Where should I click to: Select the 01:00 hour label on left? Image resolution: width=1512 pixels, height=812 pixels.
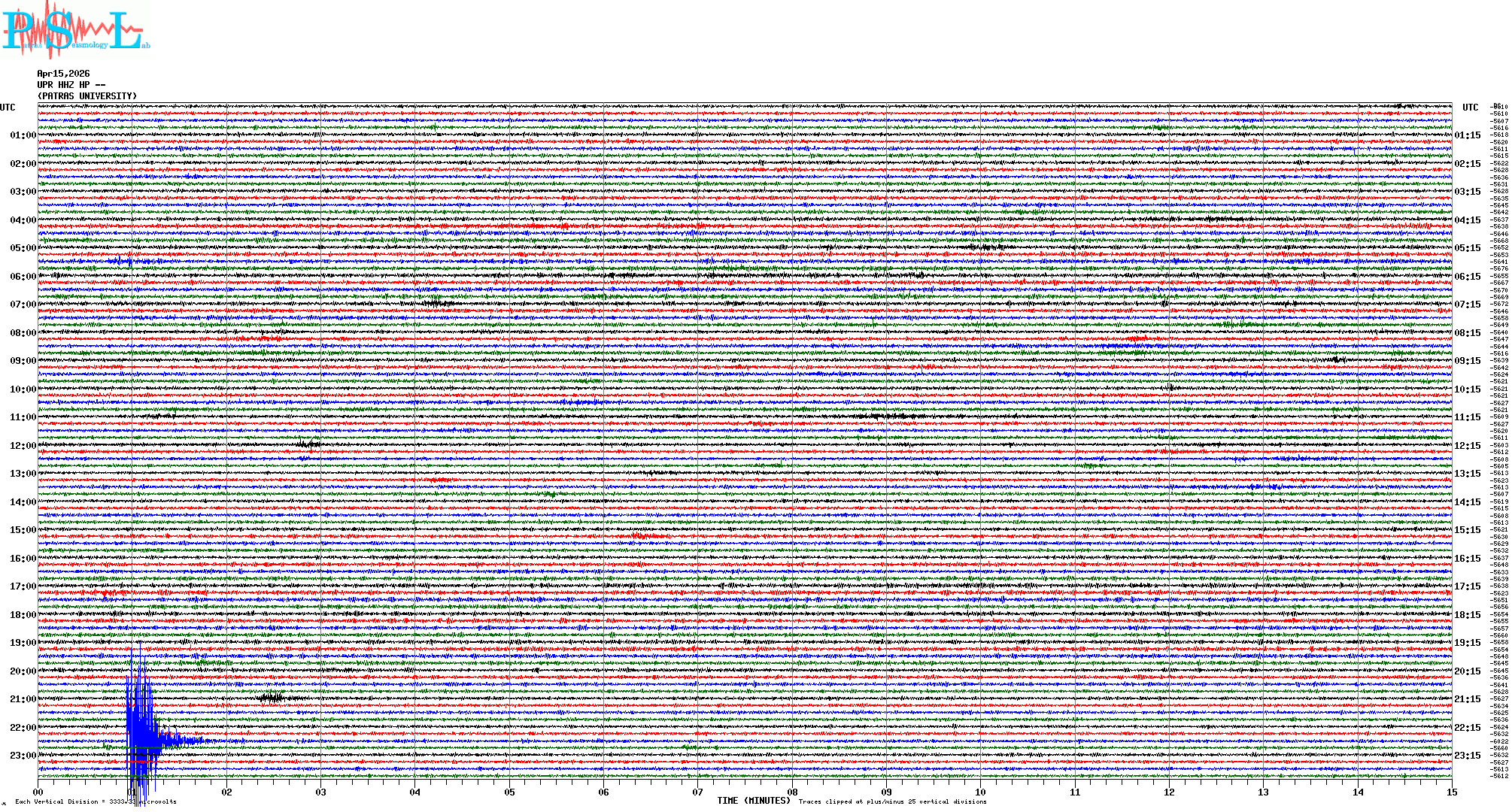[23, 135]
